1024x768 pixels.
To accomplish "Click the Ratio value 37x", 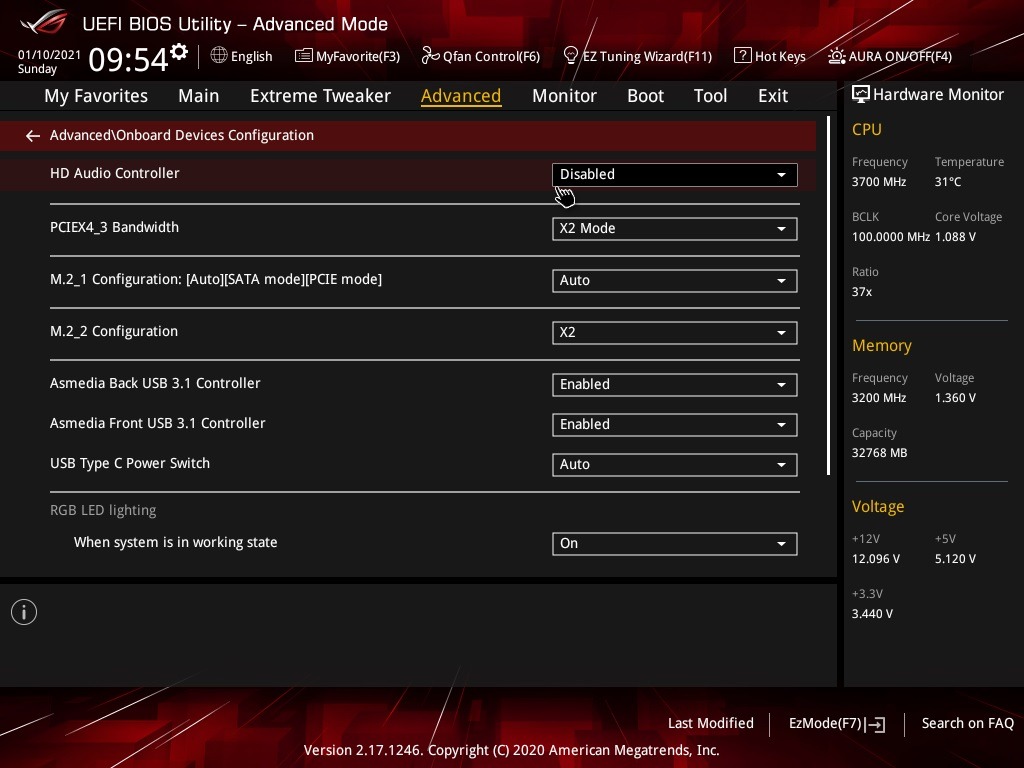I will pos(861,292).
